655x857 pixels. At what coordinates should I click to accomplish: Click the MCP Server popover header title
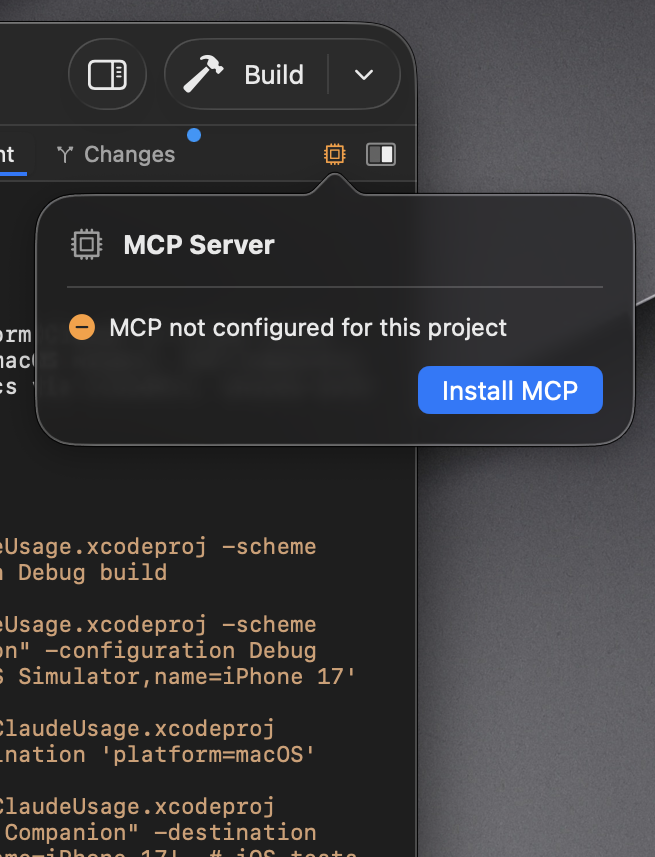[x=196, y=243]
